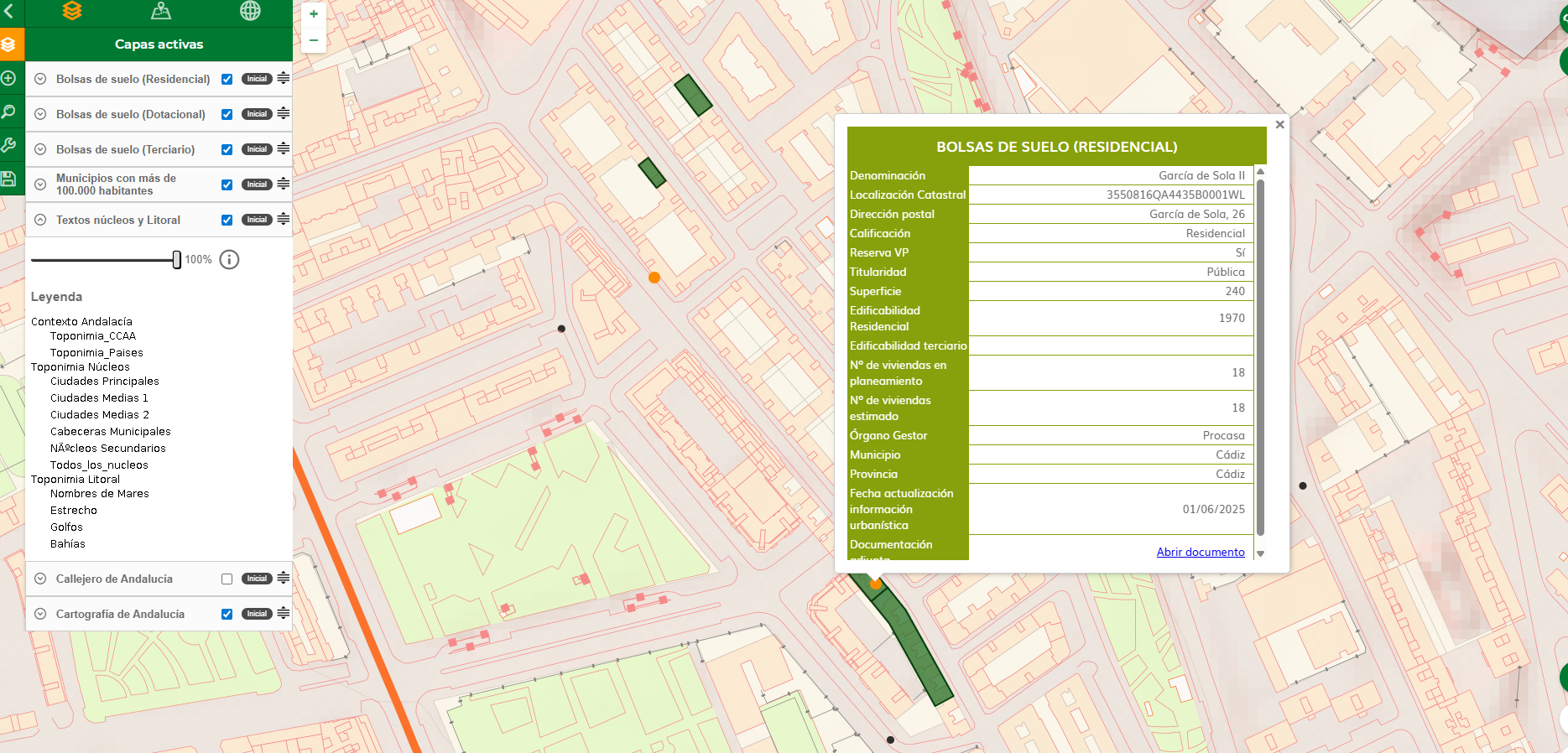Collapse the sidebar with the back arrow
This screenshot has width=1568, height=753.
pyautogui.click(x=9, y=12)
